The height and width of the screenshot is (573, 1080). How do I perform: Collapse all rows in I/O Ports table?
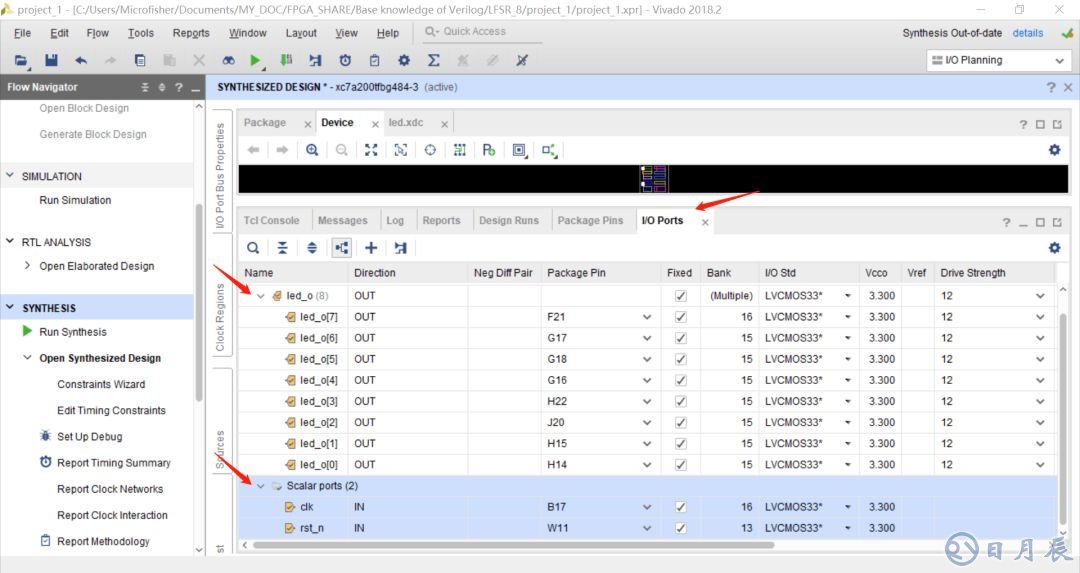click(283, 247)
